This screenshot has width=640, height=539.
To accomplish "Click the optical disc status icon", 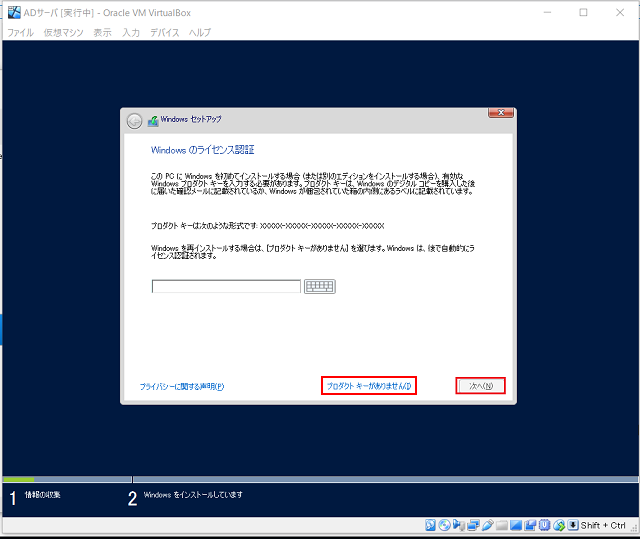I will click(444, 525).
